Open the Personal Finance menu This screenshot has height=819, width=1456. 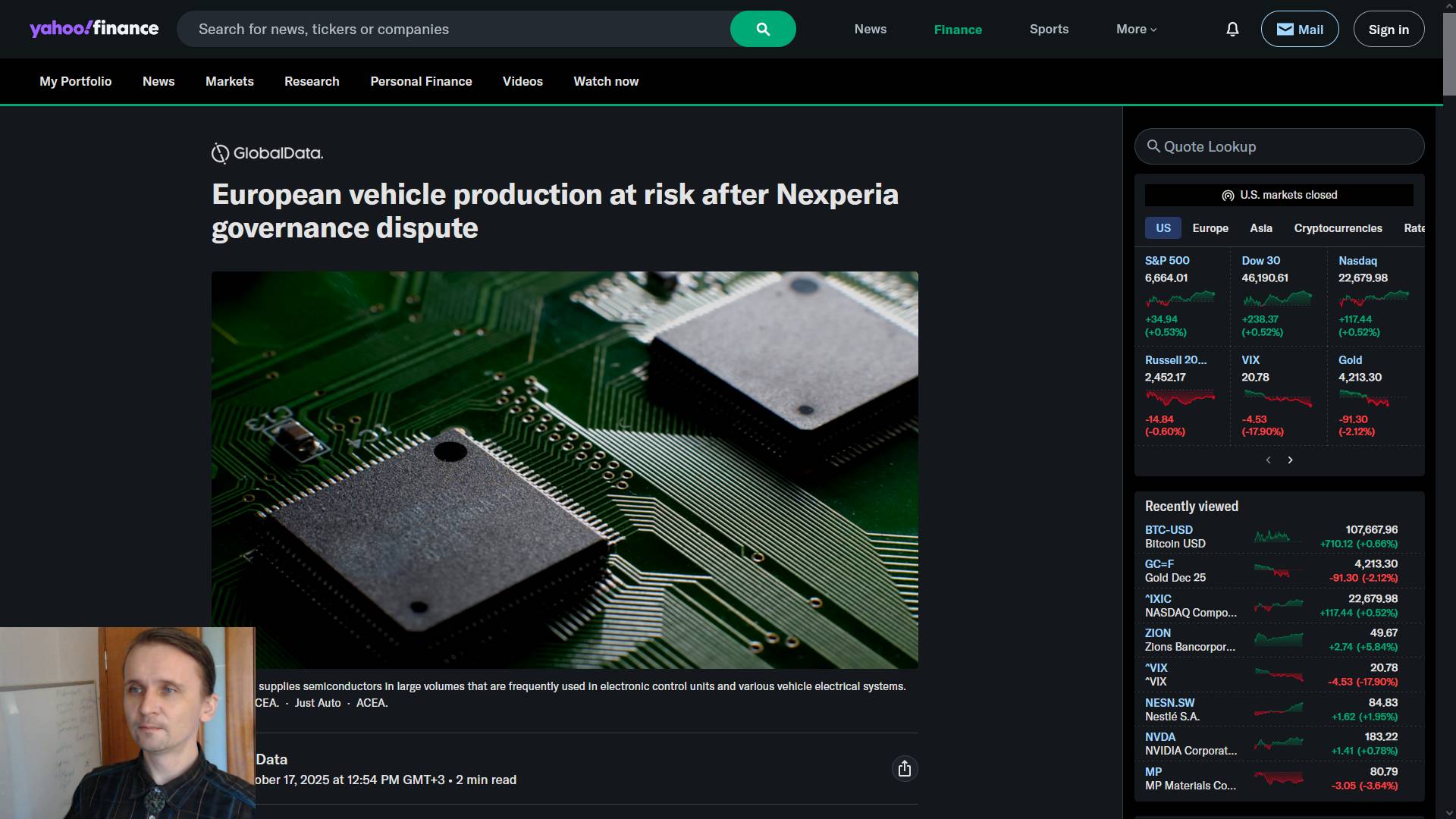421,81
